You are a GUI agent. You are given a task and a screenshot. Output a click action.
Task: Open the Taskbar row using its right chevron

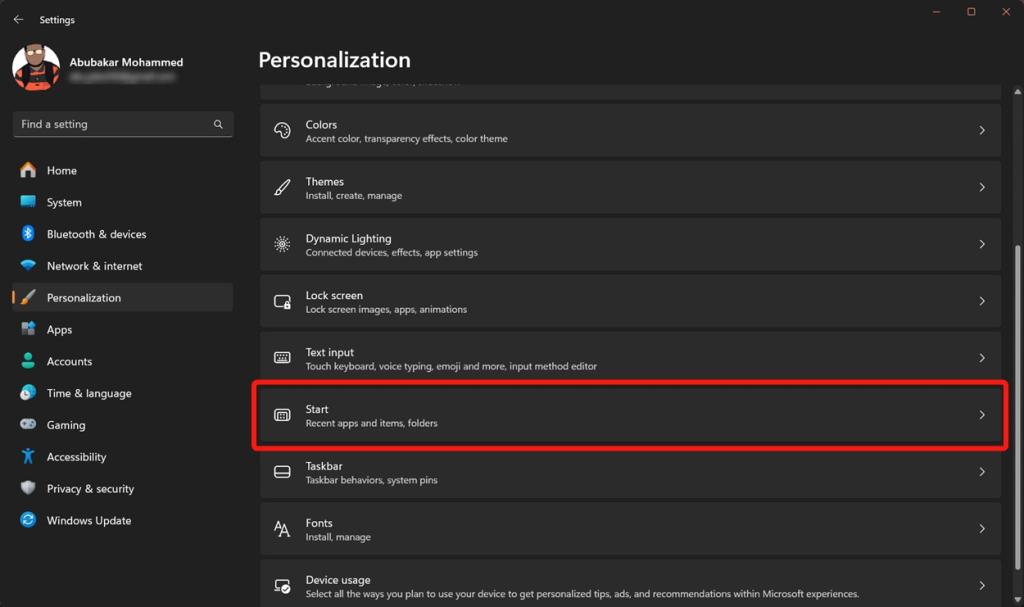click(x=981, y=471)
